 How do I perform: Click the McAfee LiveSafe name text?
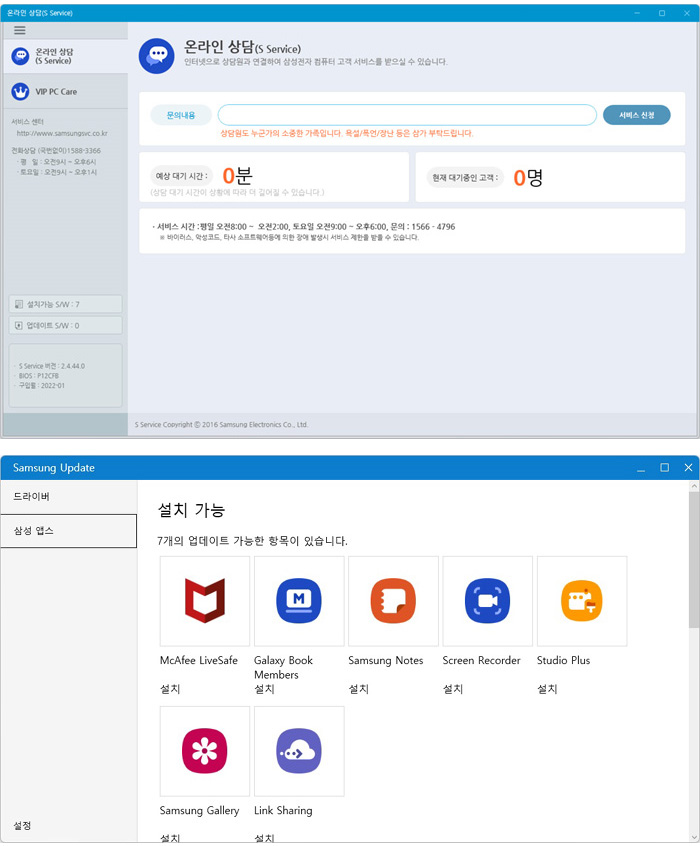[199, 660]
